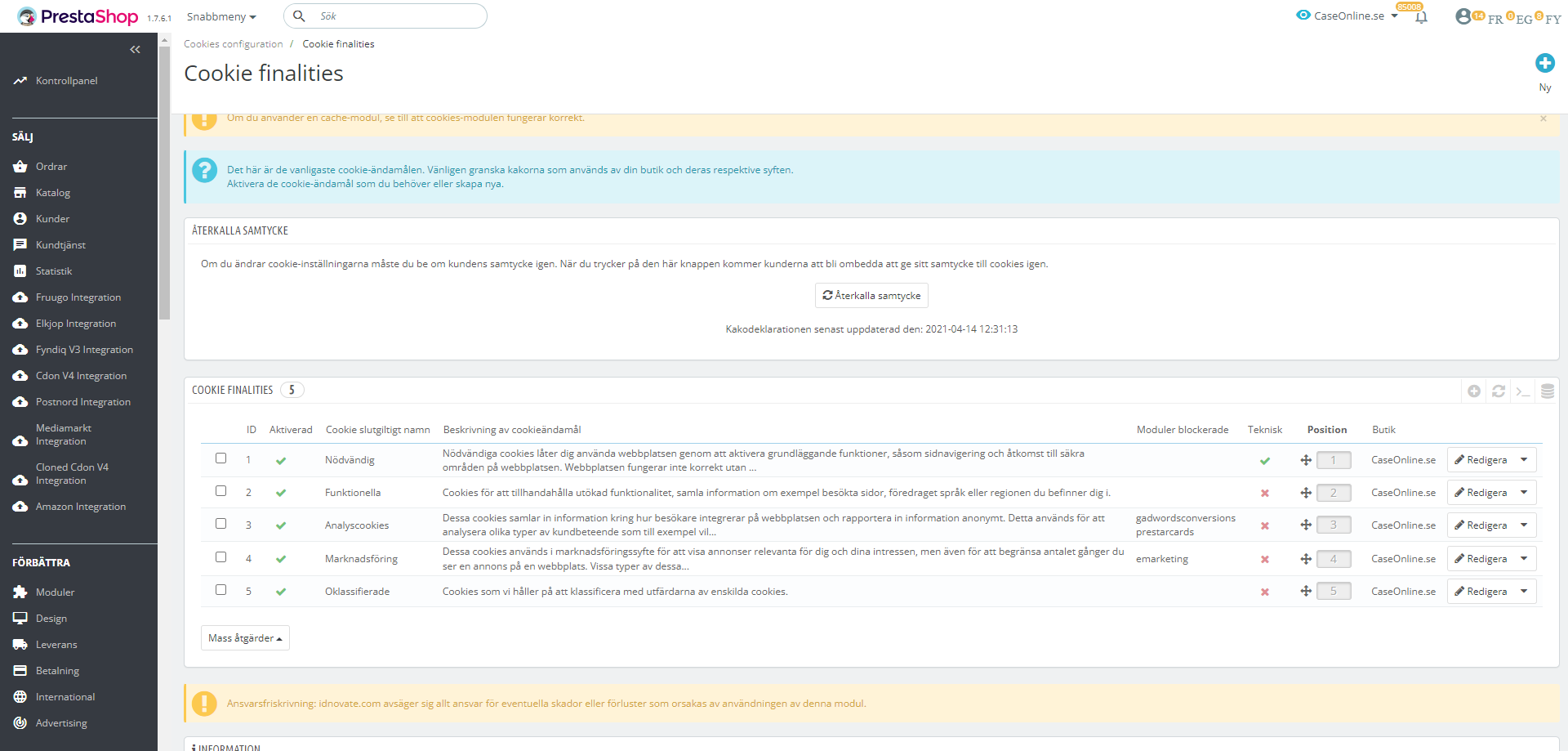Tick the checkbox for Marknadsföring row
Screen dimensions: 1568x751
coord(220,557)
